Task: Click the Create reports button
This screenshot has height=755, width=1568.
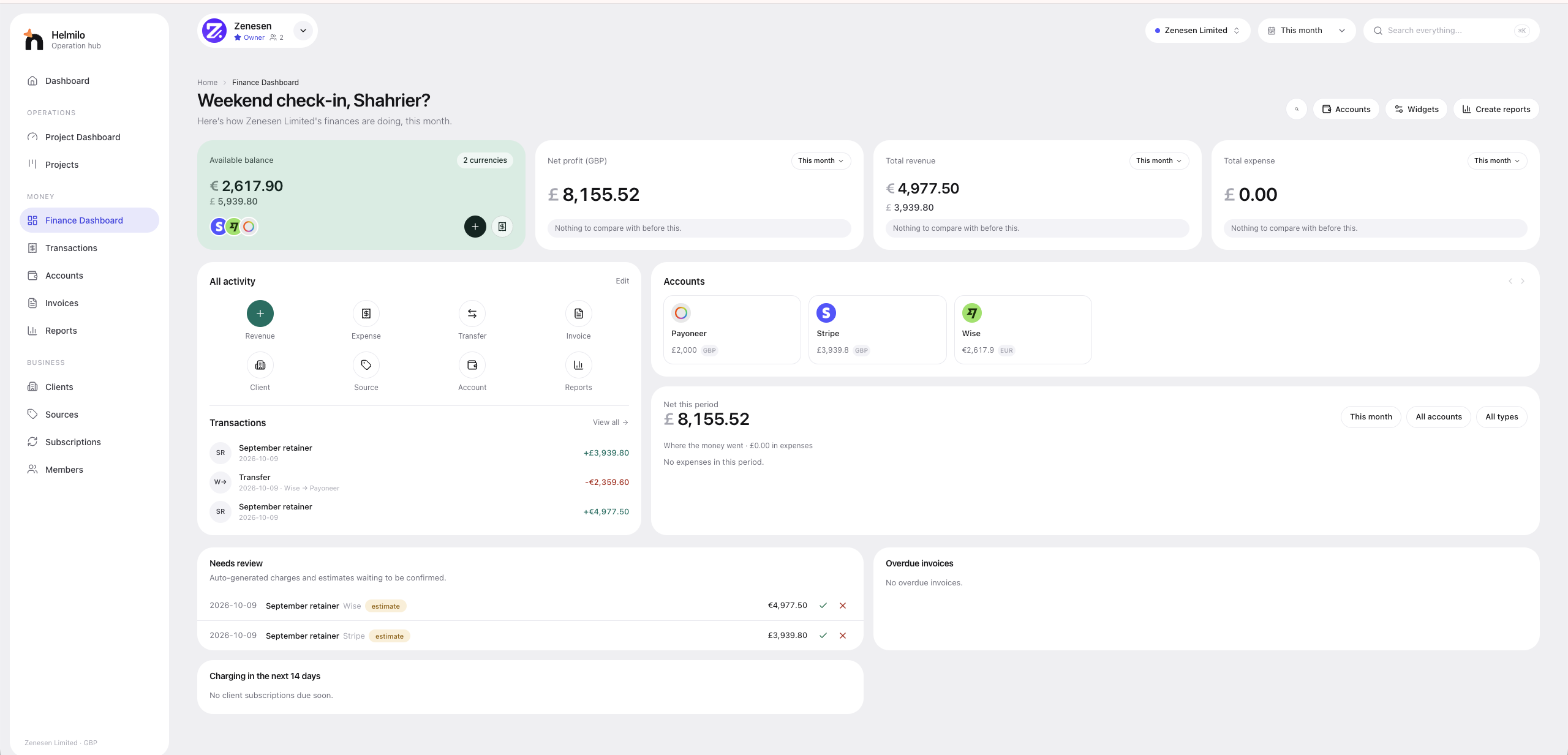Action: 1496,109
